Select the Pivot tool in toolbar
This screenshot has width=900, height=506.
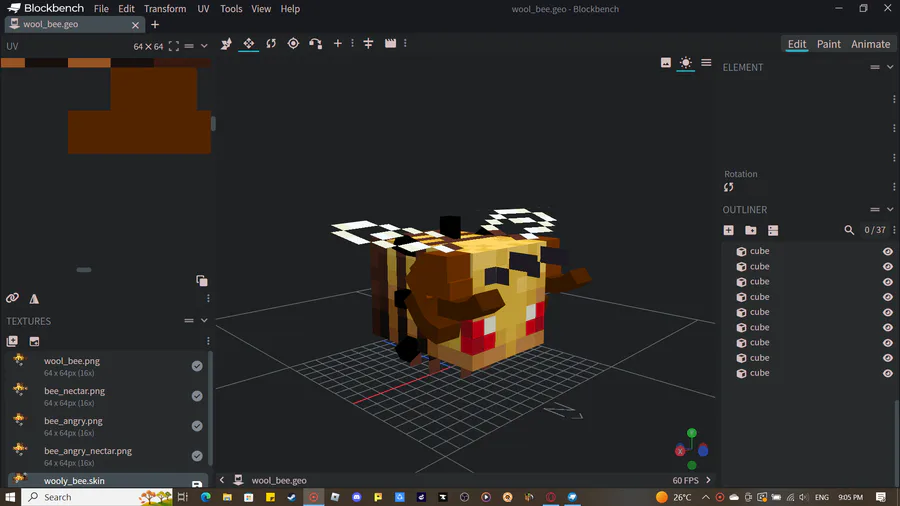pyautogui.click(x=293, y=44)
